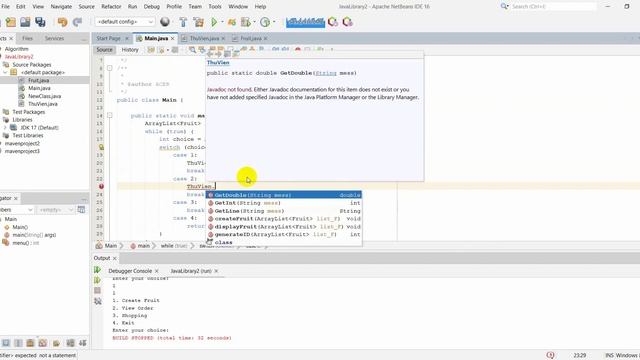640x360 pixels.
Task: Select createFruit completion item
Action: pyautogui.click(x=284, y=219)
